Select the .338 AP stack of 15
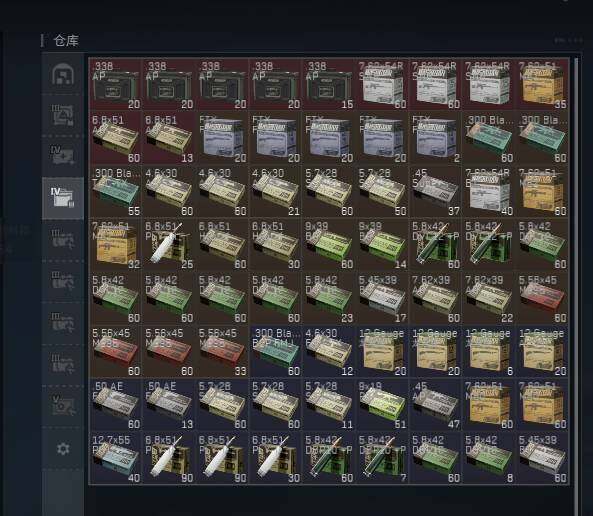Image resolution: width=593 pixels, height=516 pixels. coord(328,84)
